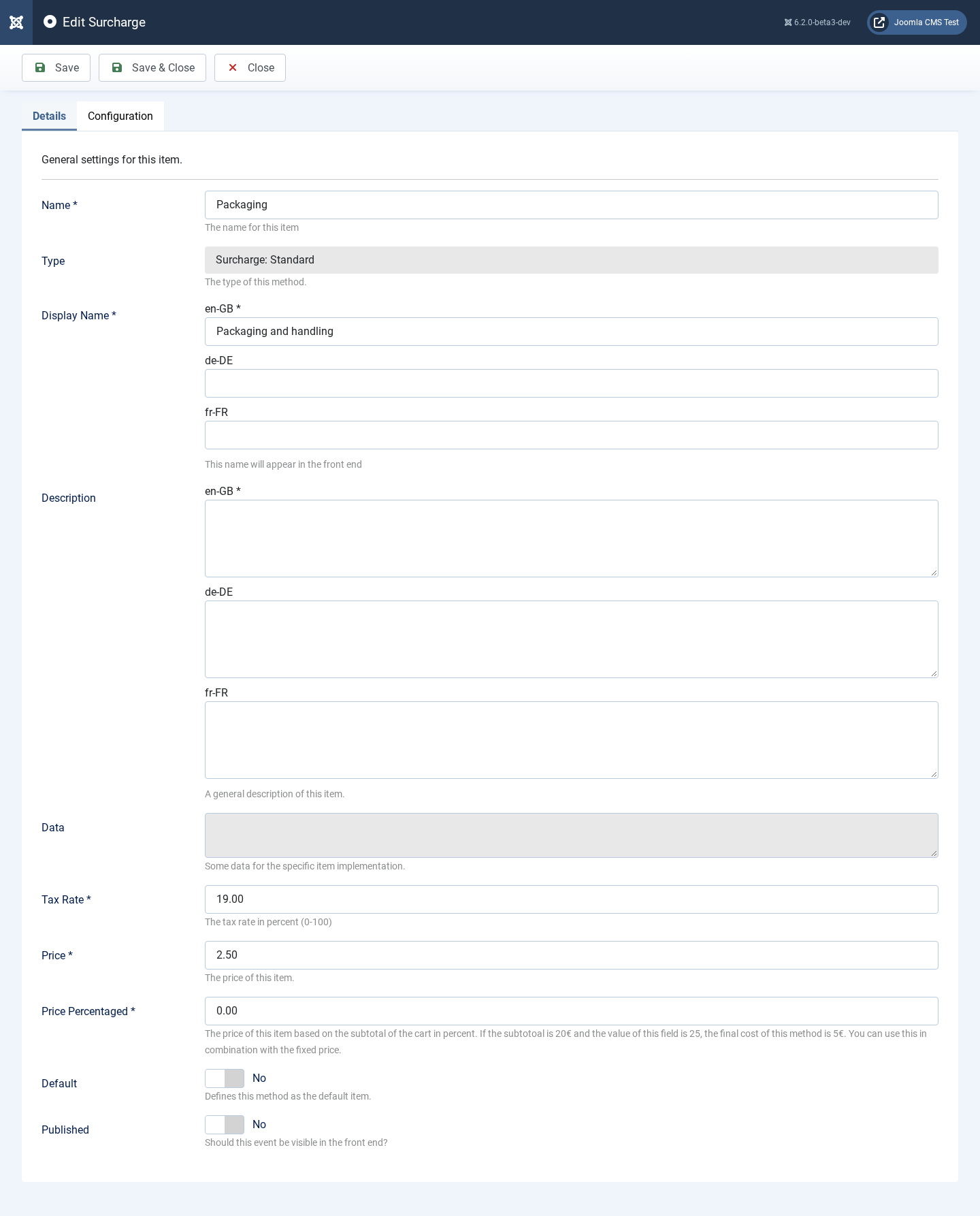Viewport: 980px width, 1216px height.
Task: Click the empty fr-FR Display Name field
Action: coord(572,435)
